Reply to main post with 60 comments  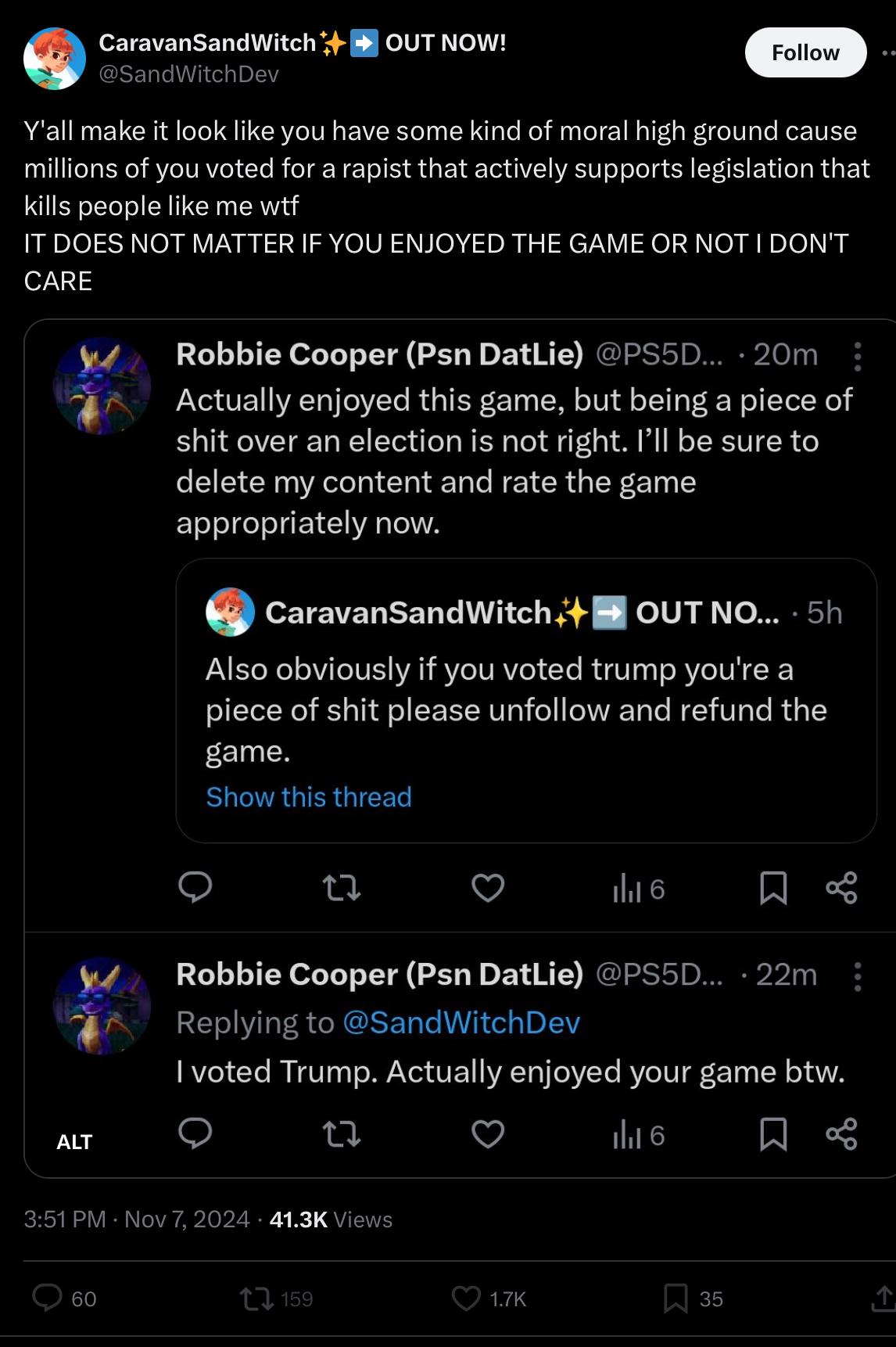[x=64, y=1299]
